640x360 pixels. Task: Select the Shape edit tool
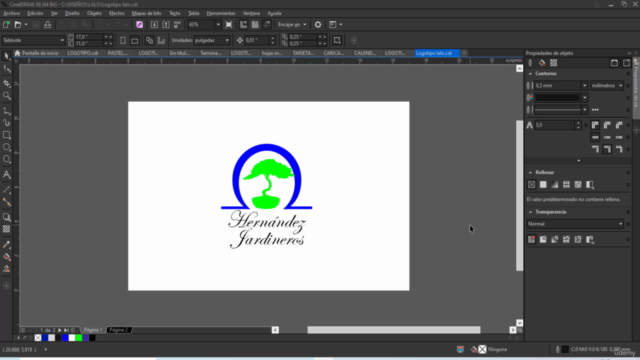click(x=7, y=69)
